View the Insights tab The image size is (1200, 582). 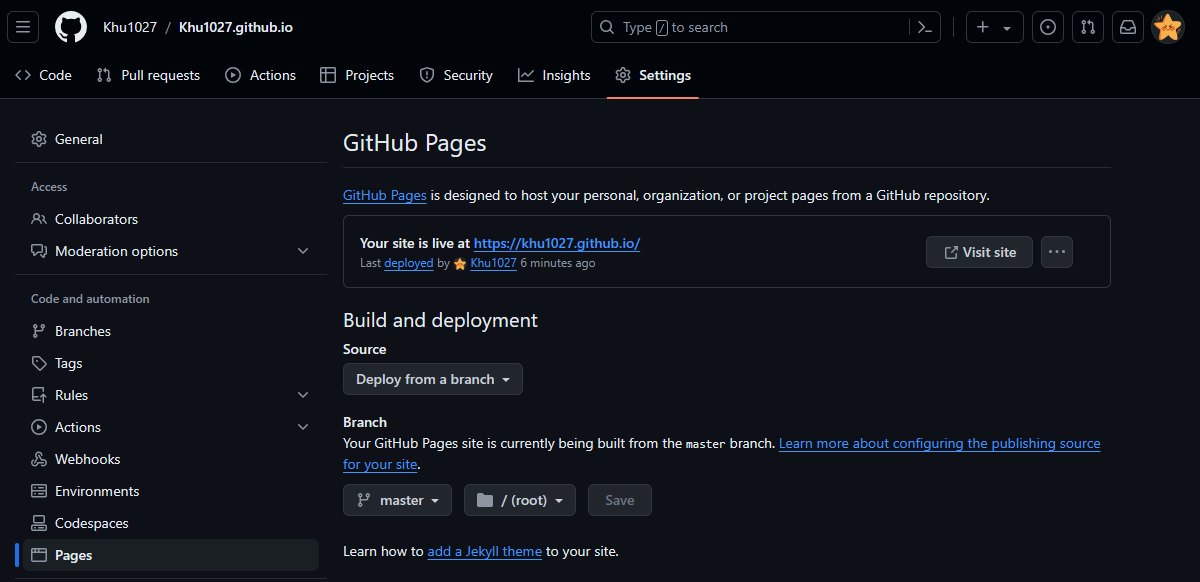[x=555, y=75]
